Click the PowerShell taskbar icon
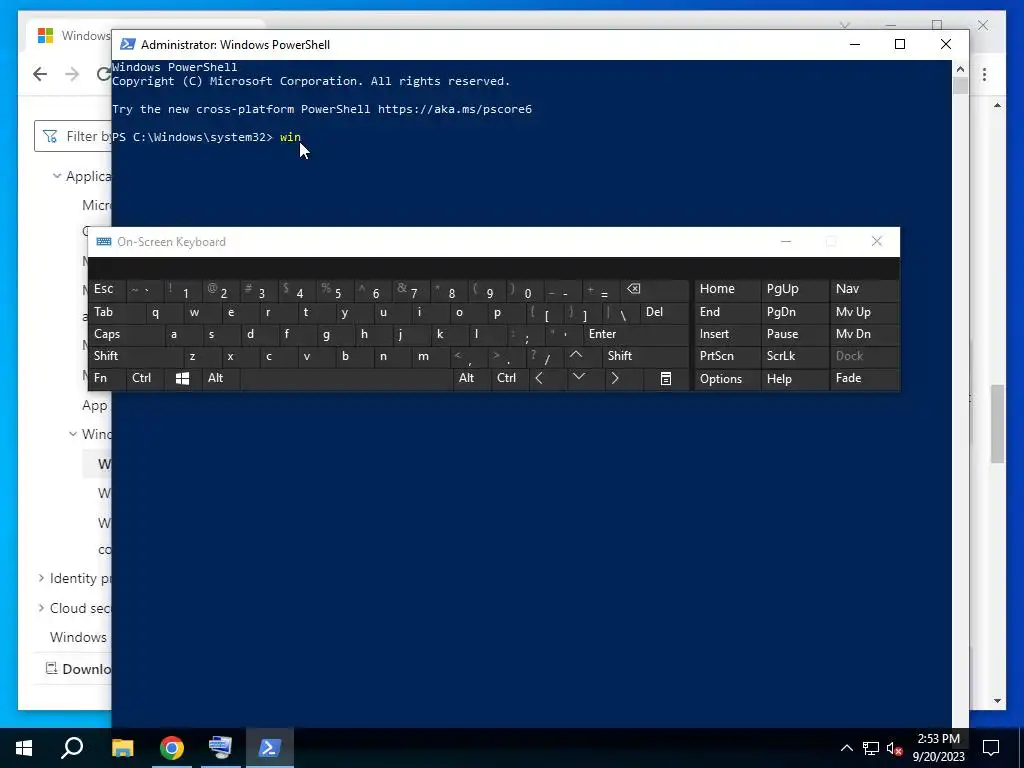 [270, 748]
